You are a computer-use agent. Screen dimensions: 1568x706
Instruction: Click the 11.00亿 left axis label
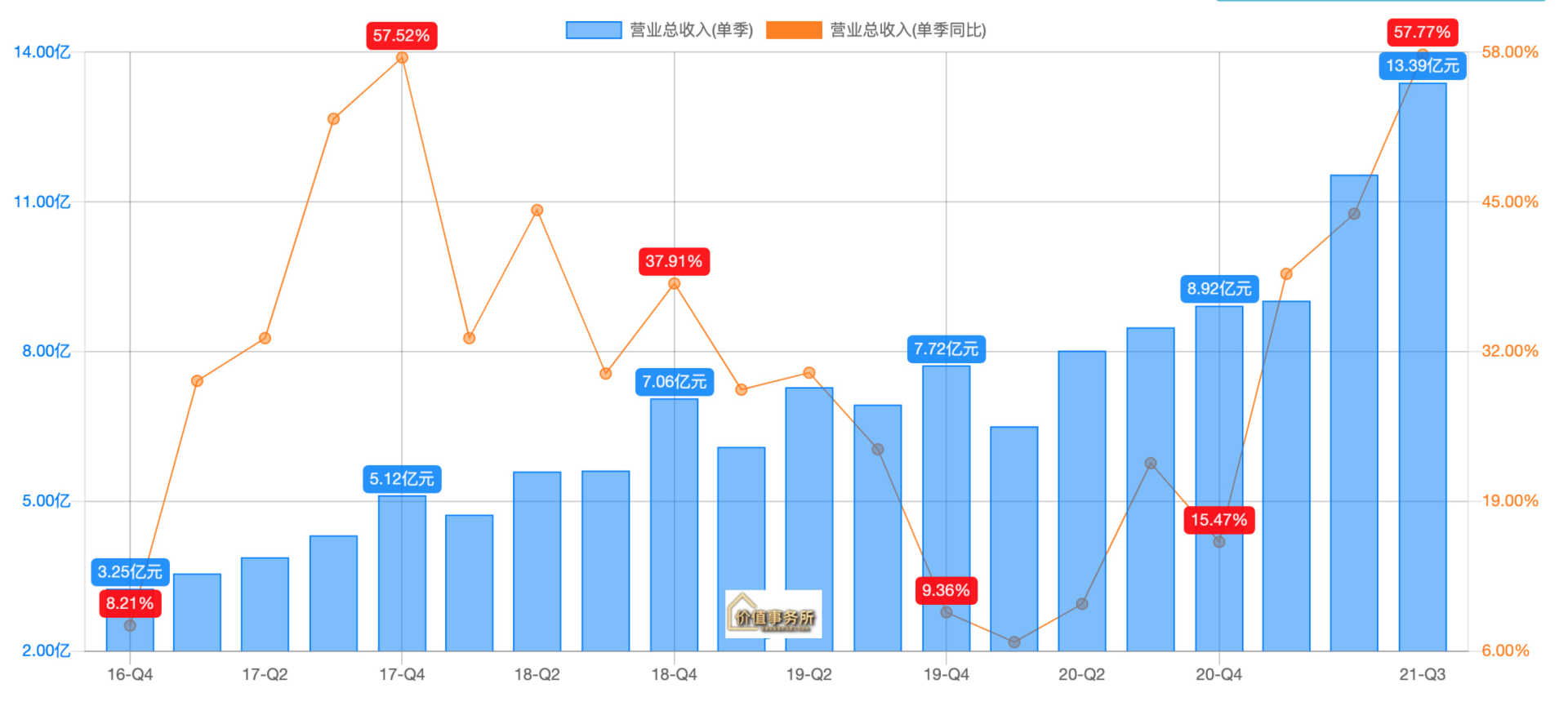coord(42,202)
